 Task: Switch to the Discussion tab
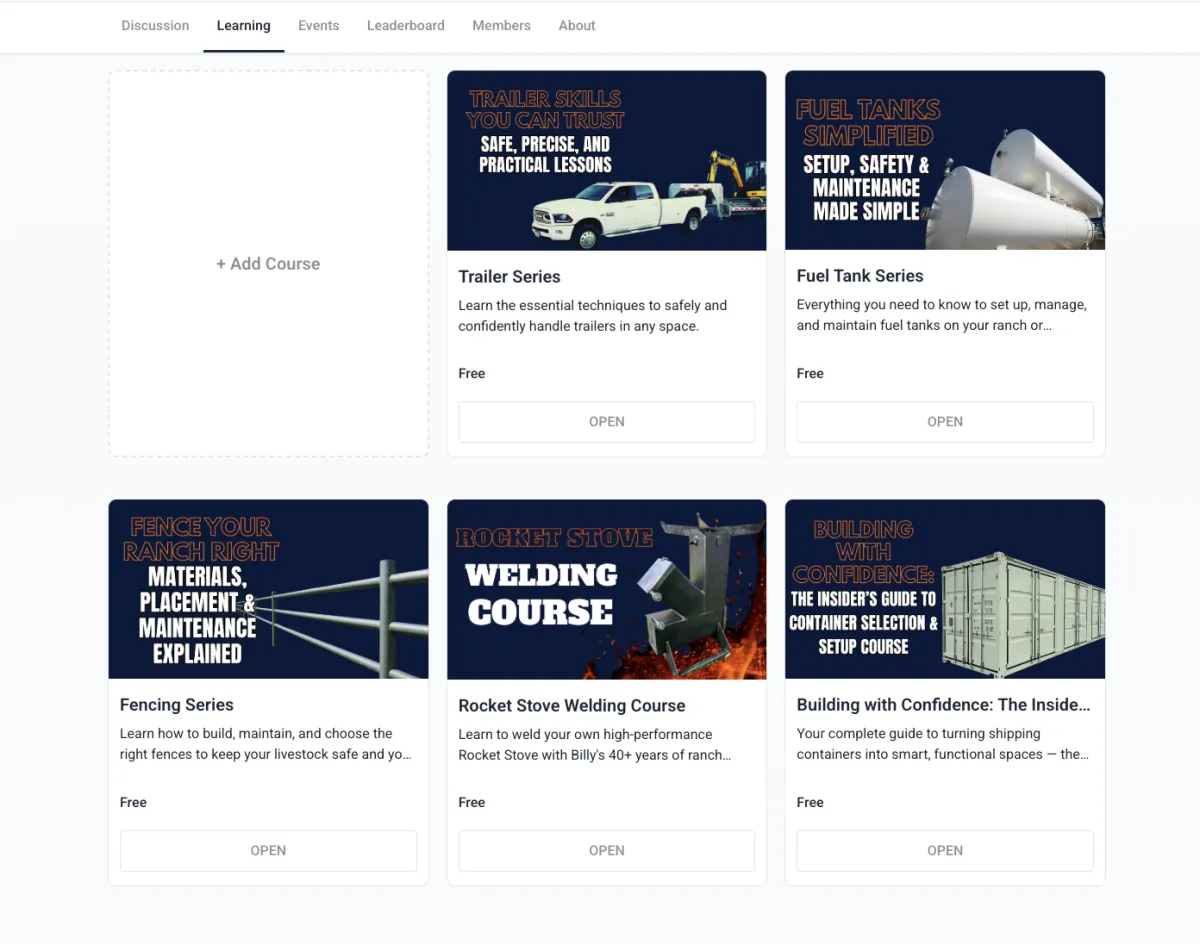point(155,26)
